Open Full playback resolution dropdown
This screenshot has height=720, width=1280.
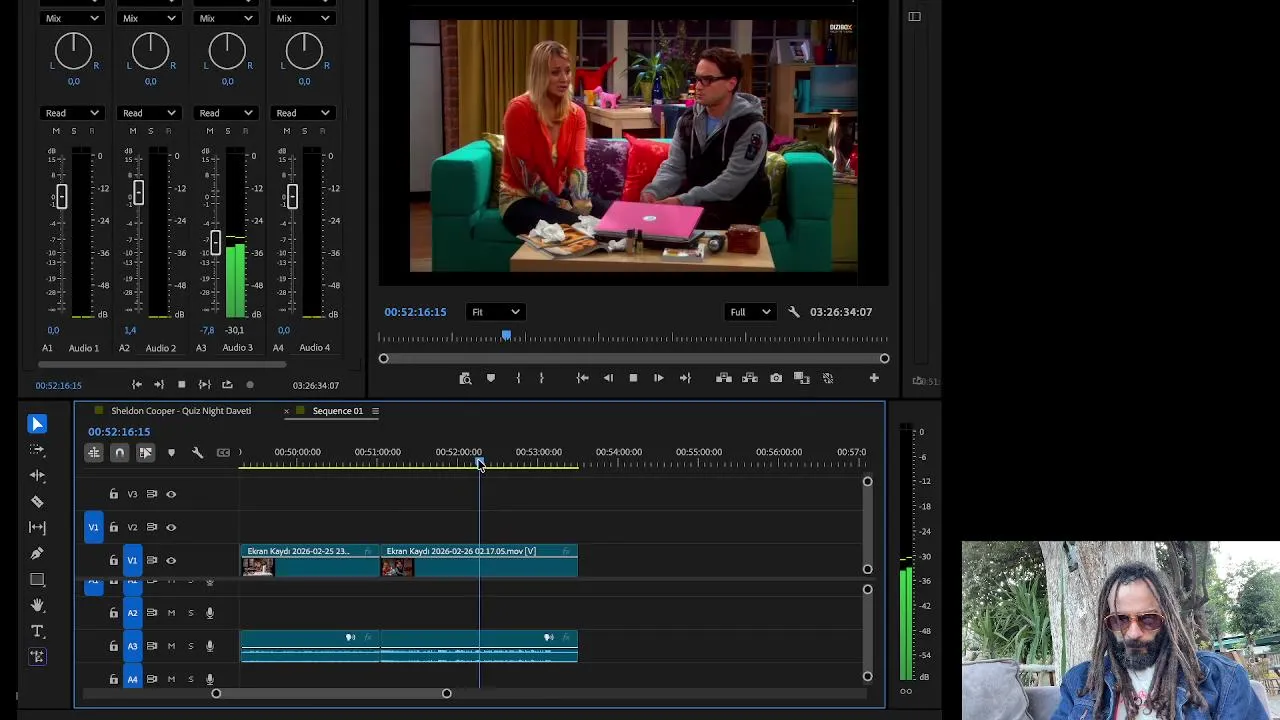pos(750,312)
